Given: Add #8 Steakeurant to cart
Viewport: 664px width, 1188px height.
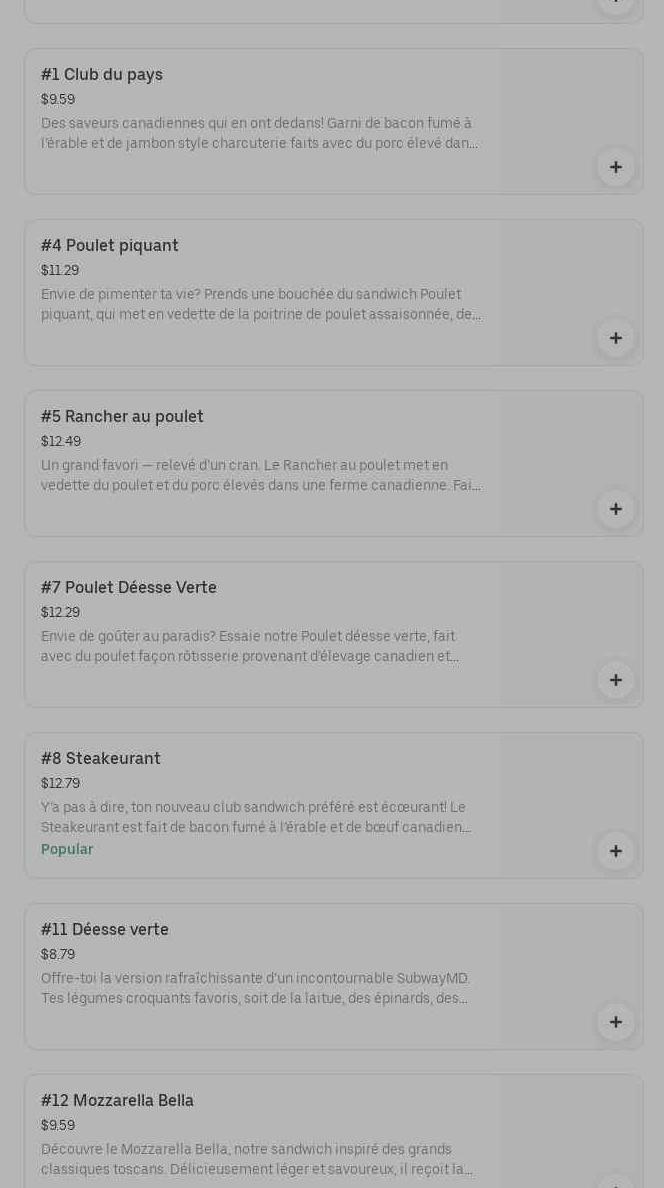Looking at the screenshot, I should (615, 851).
